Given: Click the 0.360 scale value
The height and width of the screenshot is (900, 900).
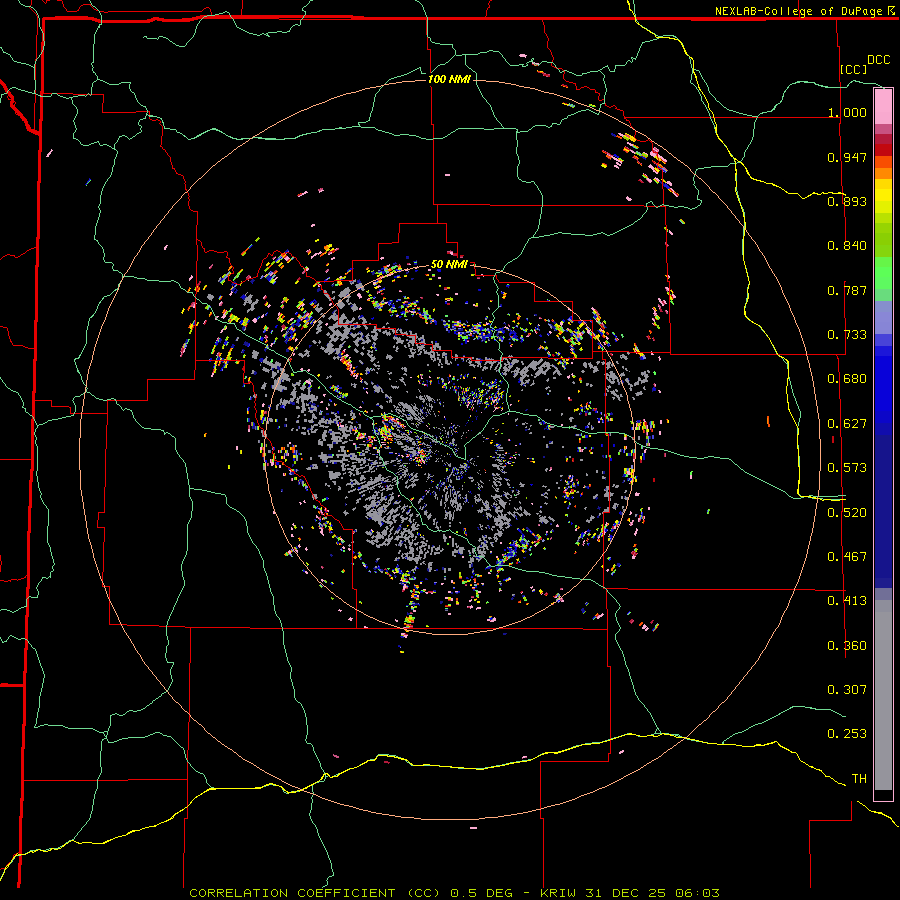Looking at the screenshot, I should tap(847, 646).
